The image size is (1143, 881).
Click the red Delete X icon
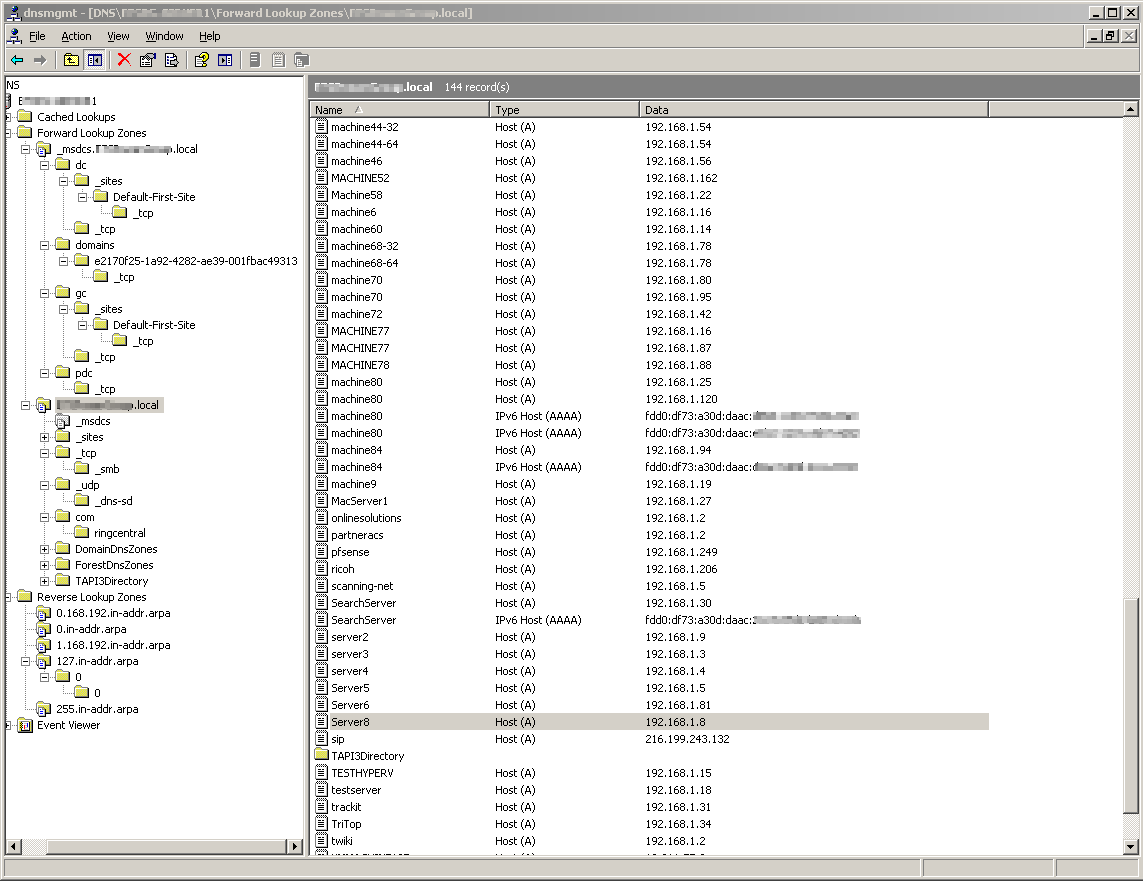click(x=124, y=60)
